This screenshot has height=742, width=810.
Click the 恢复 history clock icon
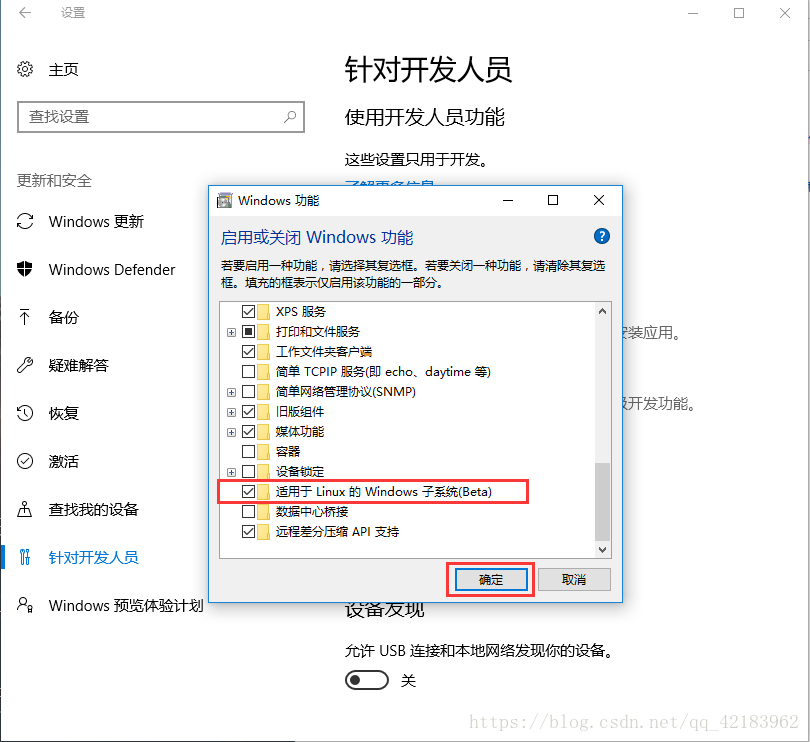[25, 413]
